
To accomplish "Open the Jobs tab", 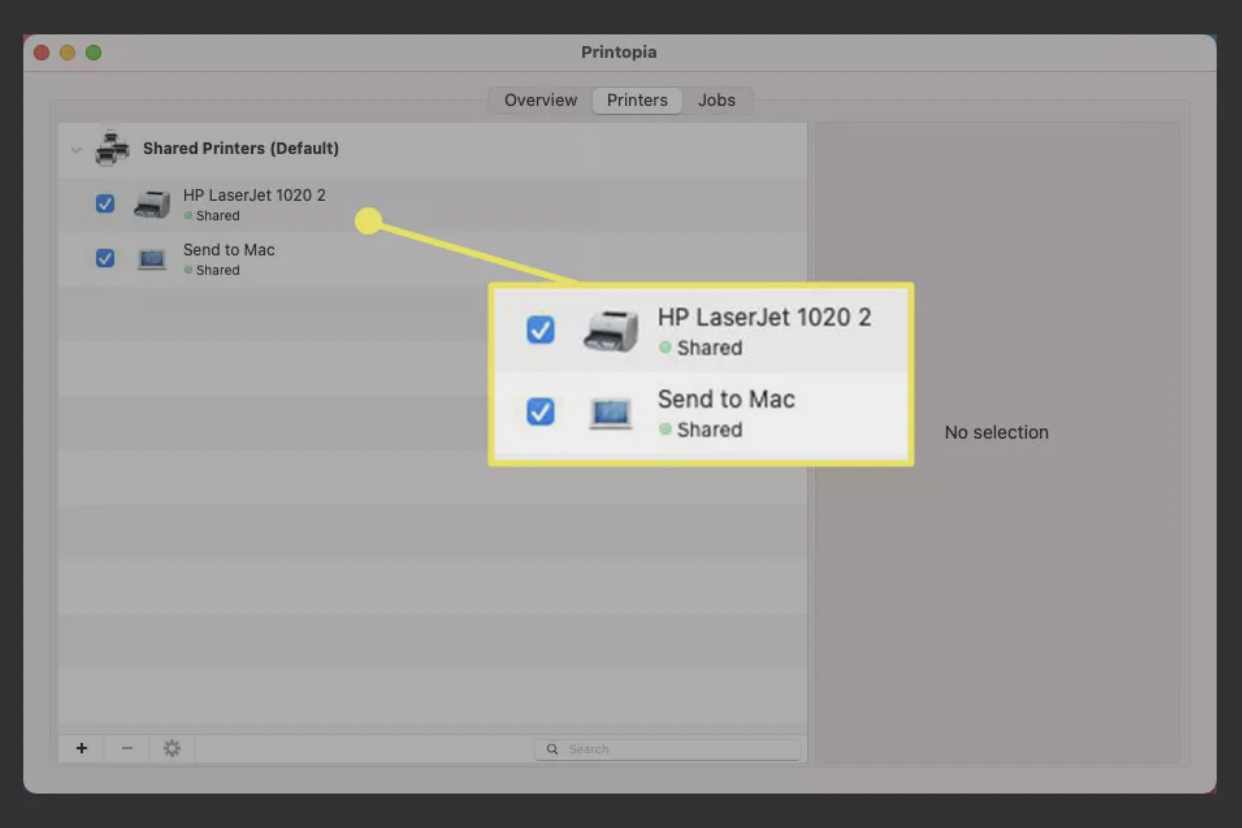I will pyautogui.click(x=716, y=100).
